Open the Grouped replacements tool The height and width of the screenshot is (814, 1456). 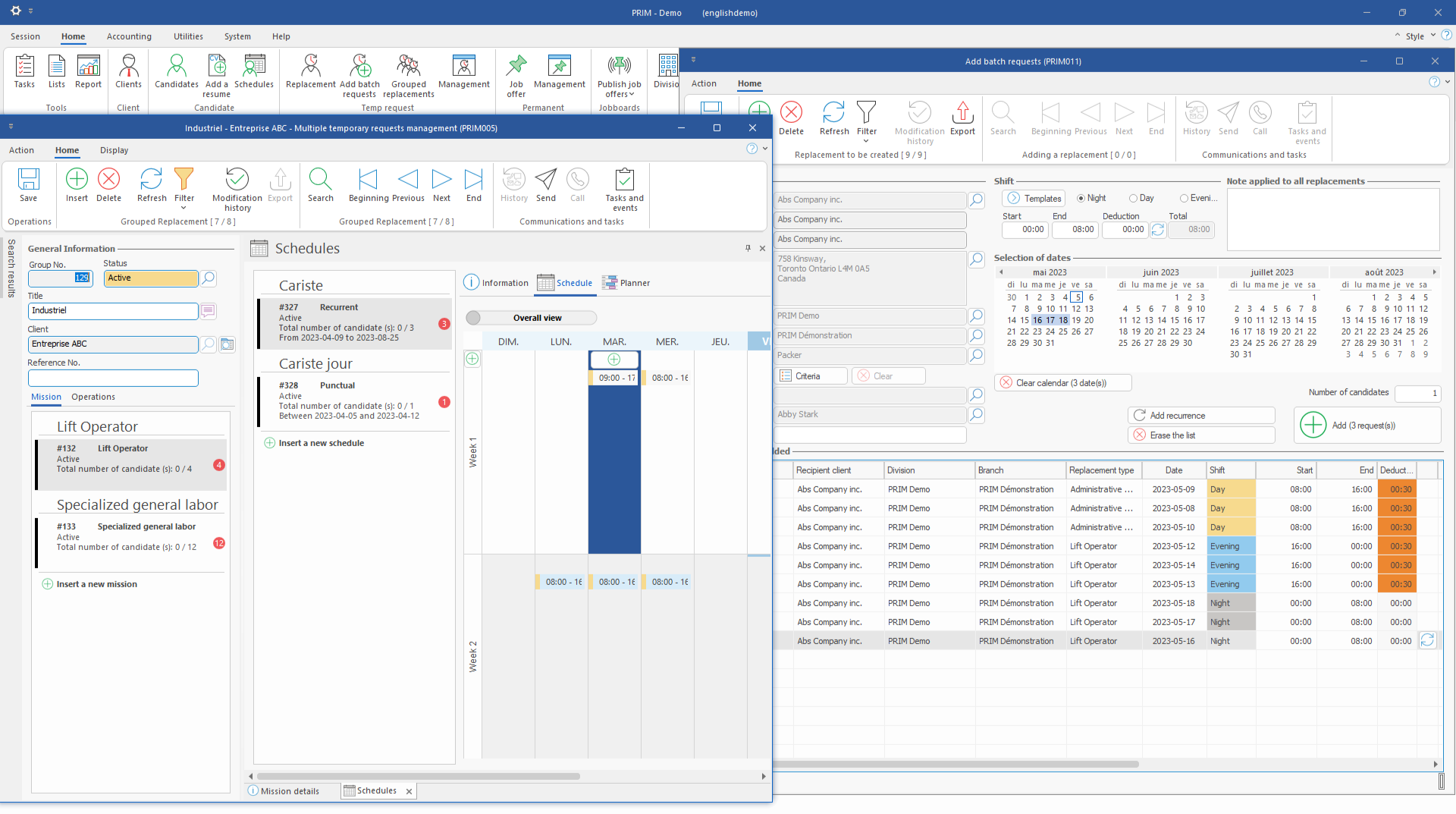point(408,75)
